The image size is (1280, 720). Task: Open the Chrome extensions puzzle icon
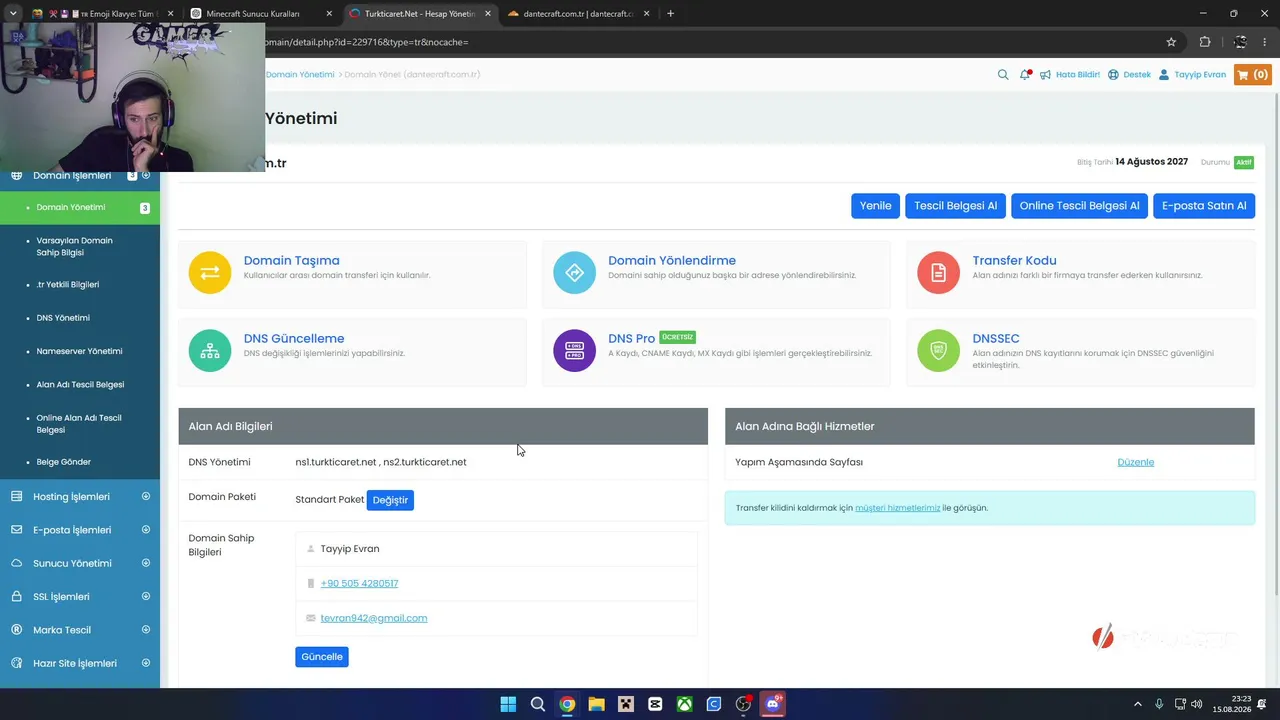[1205, 42]
